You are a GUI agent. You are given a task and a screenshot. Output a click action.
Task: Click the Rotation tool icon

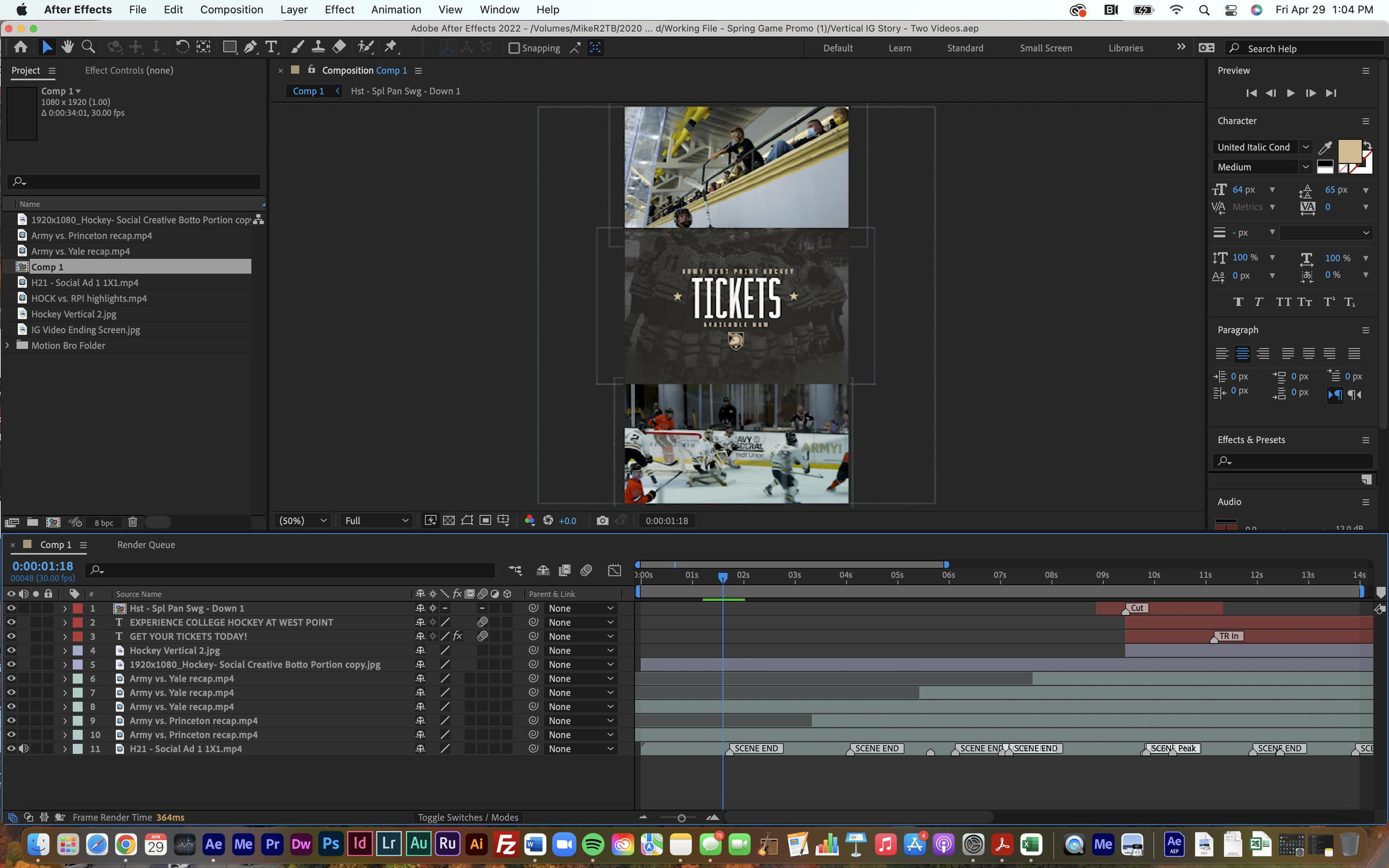[182, 48]
